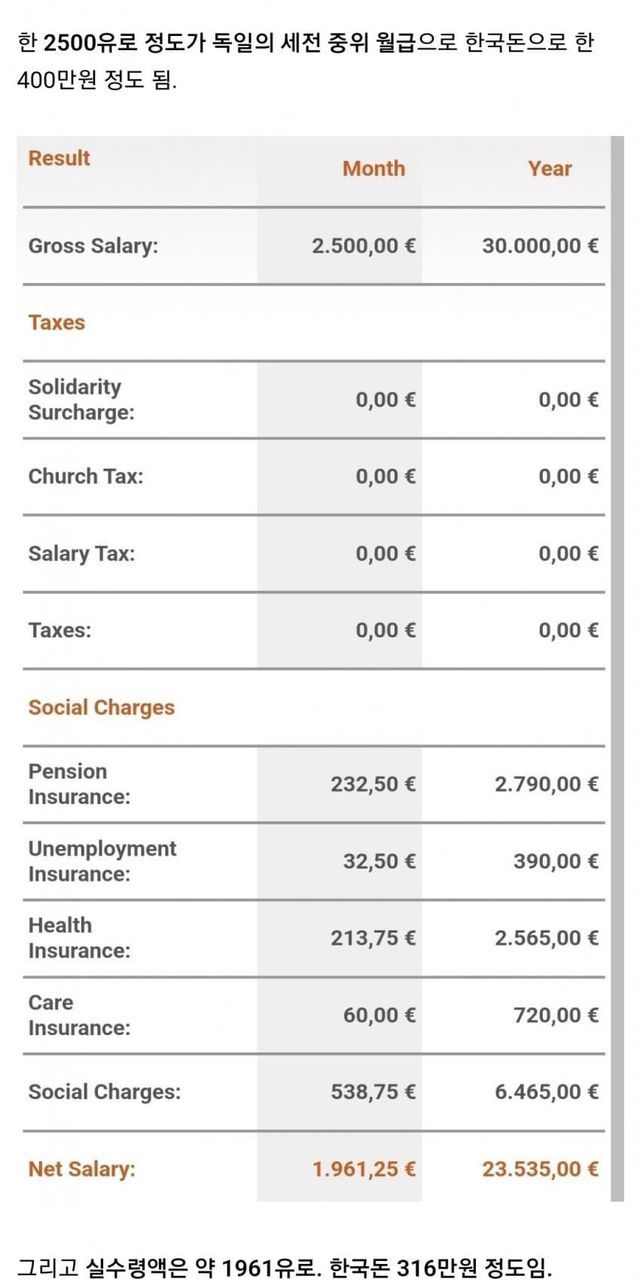Click the Salary Tax row label
This screenshot has height=1280, width=640.
81,553
